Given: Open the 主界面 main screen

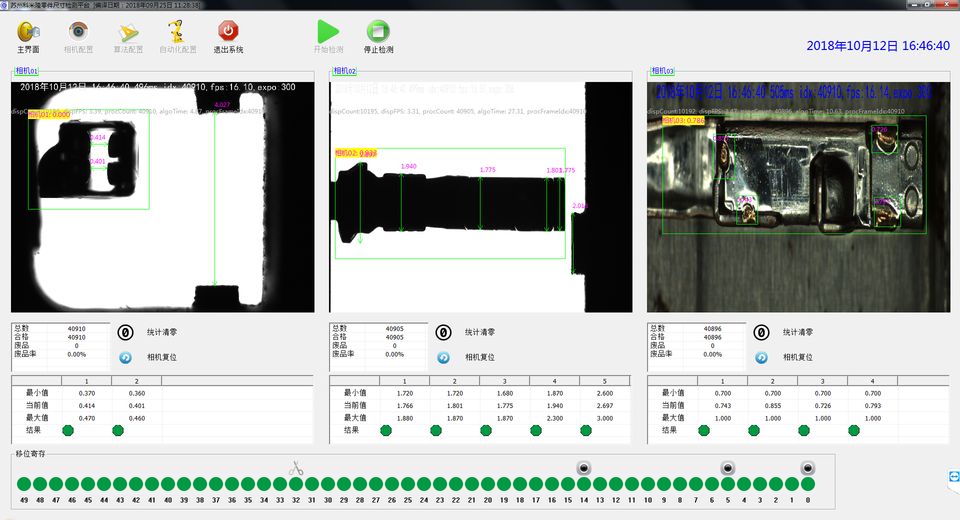Looking at the screenshot, I should [x=28, y=32].
